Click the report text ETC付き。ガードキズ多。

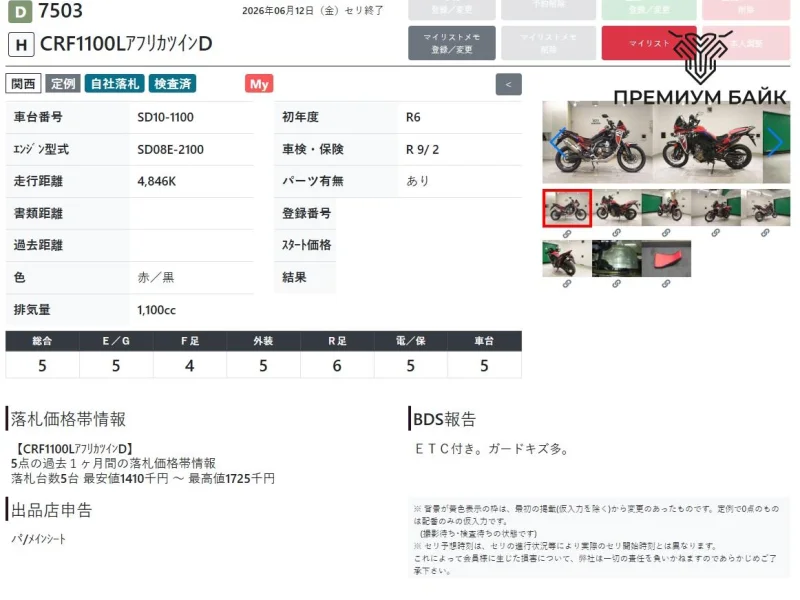pos(492,449)
